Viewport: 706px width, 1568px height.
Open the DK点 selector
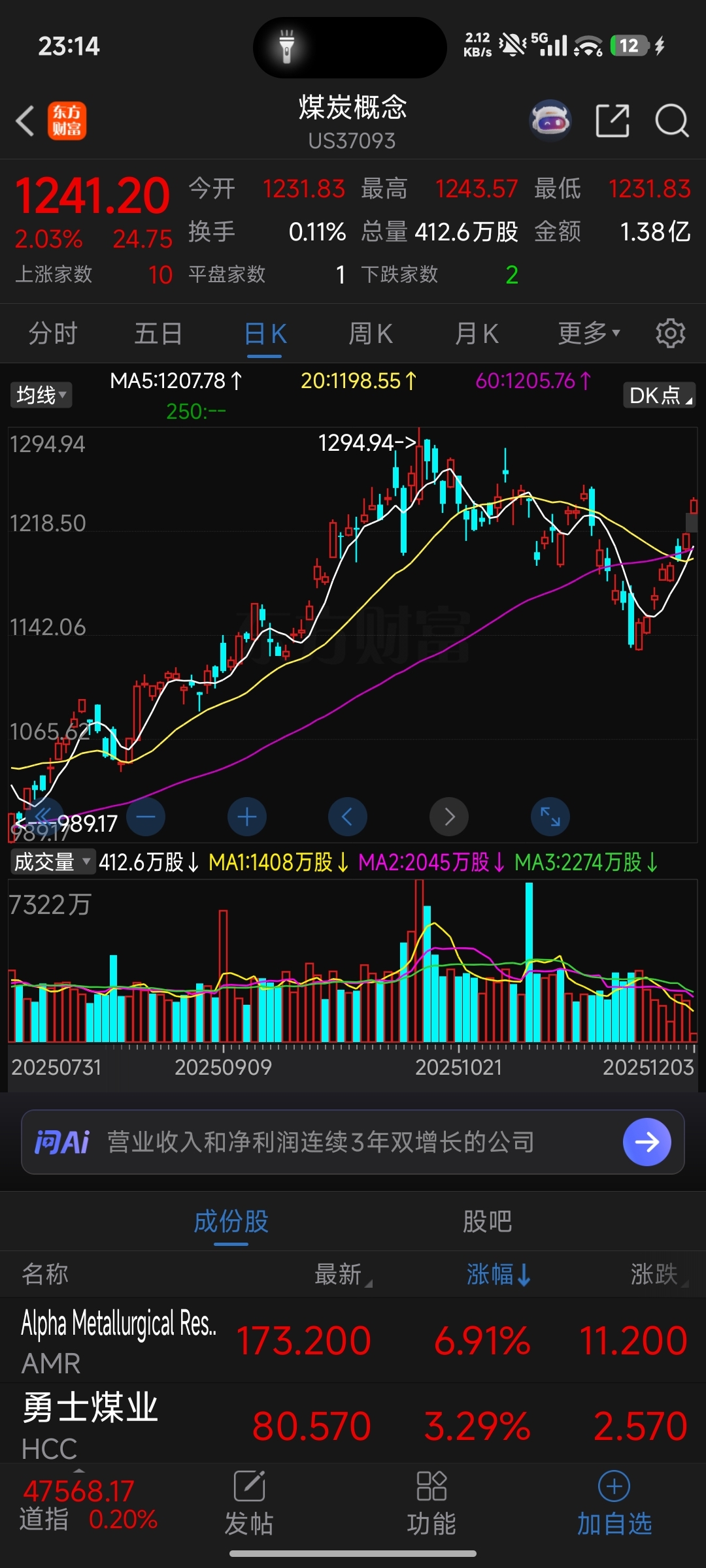[x=659, y=395]
